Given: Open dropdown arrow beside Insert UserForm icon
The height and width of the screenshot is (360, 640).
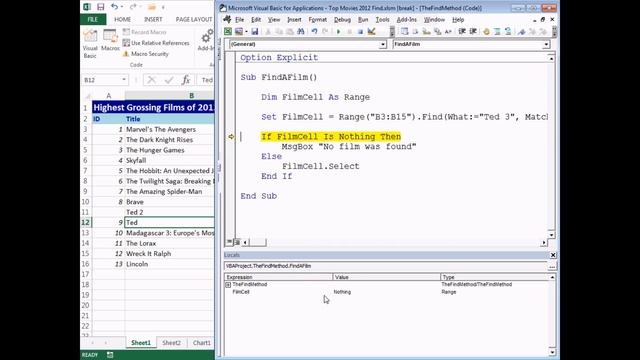Looking at the screenshot, I should click(246, 31).
